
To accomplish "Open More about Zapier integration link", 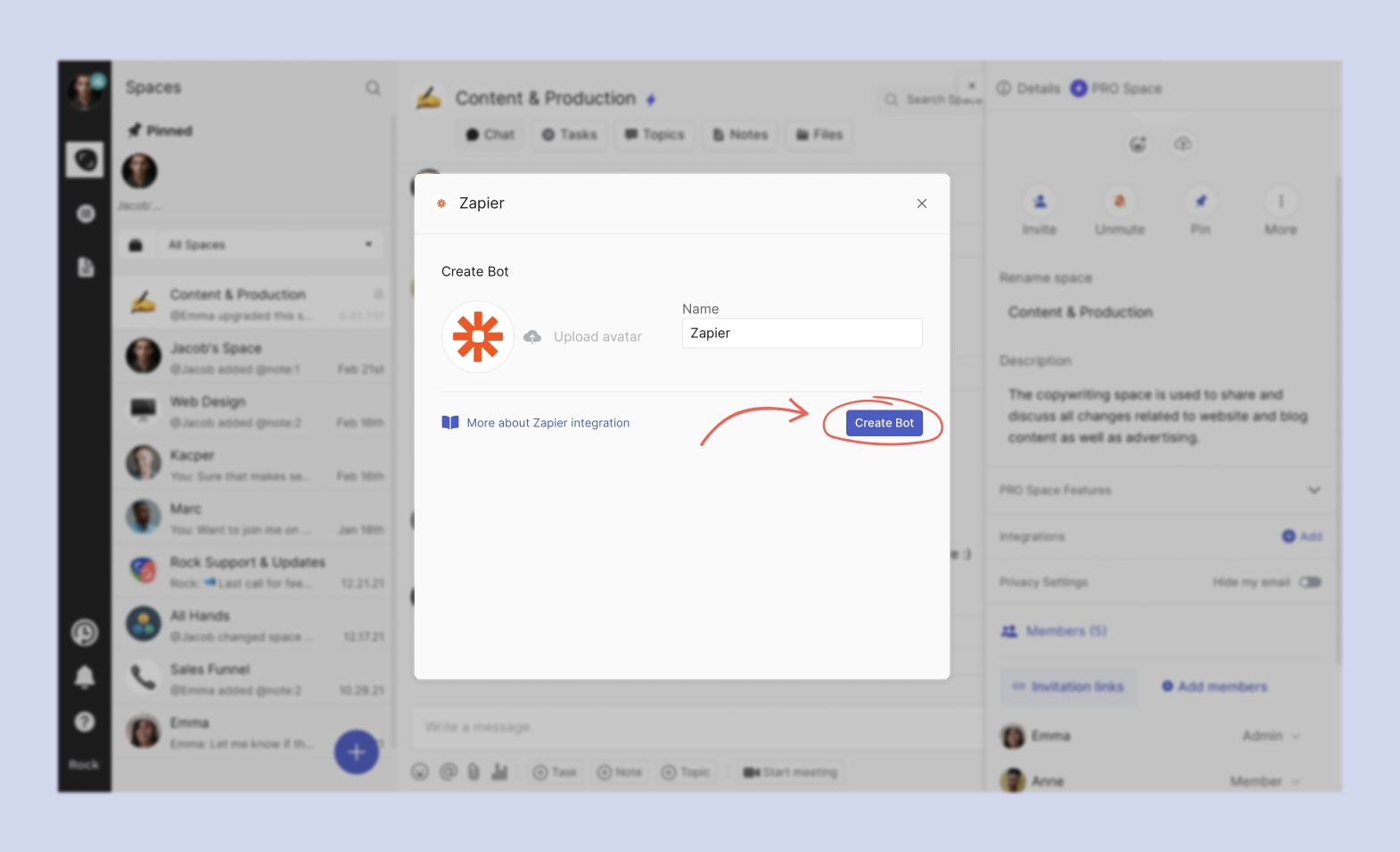I will [548, 423].
